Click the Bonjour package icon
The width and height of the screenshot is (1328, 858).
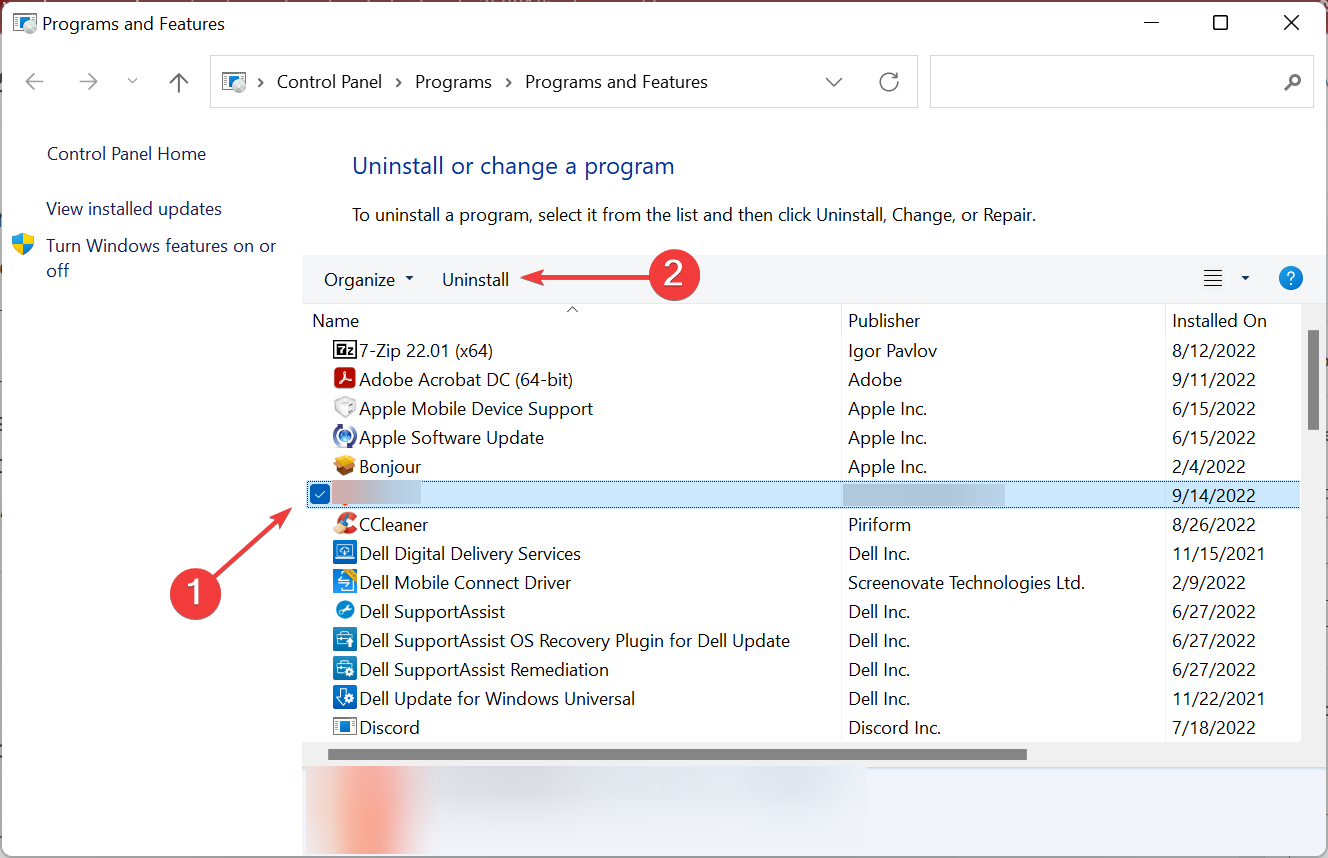[345, 466]
